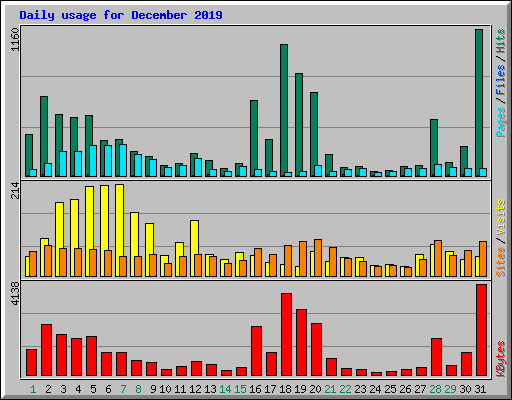Click day label 19 on the axis
This screenshot has width=512, height=400.
(300, 389)
